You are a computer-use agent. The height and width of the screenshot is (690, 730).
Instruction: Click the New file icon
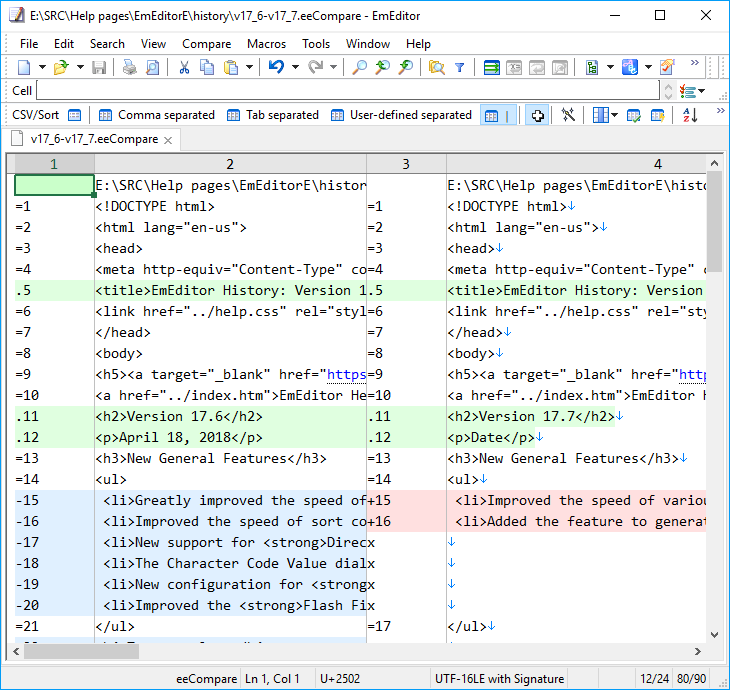click(24, 67)
